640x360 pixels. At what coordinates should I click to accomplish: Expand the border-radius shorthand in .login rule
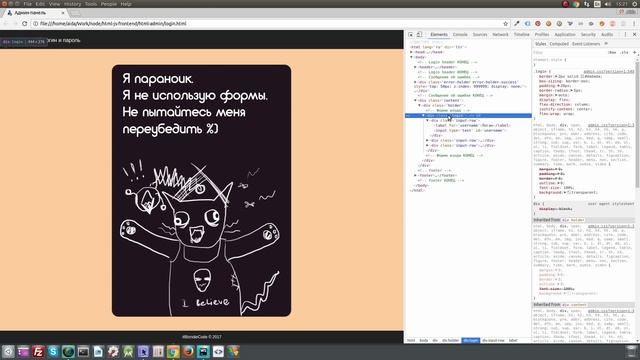point(571,91)
